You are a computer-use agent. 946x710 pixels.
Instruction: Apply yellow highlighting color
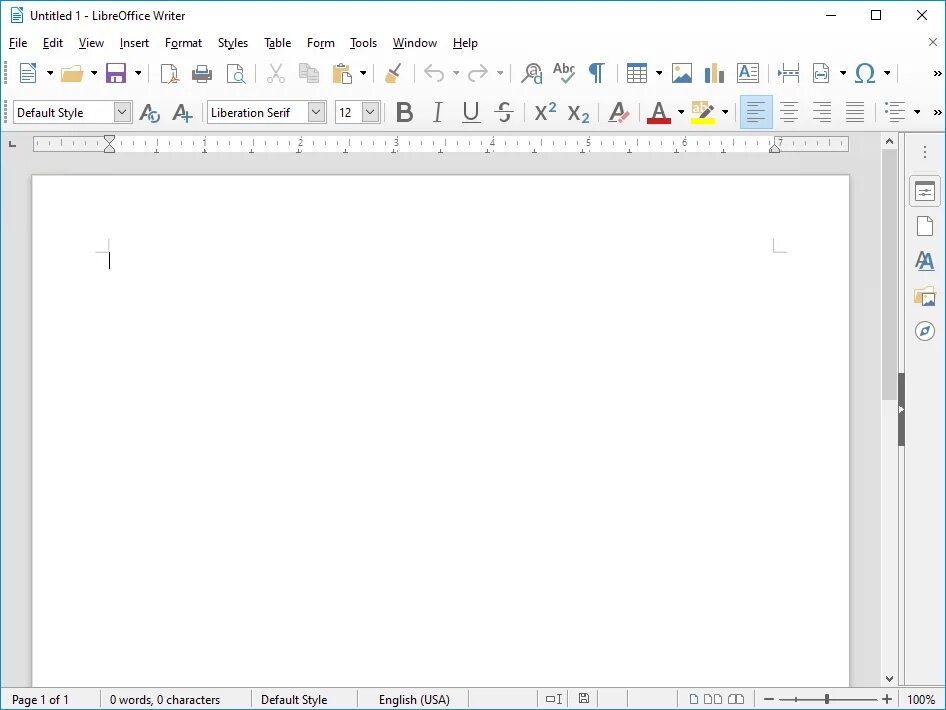pos(703,113)
